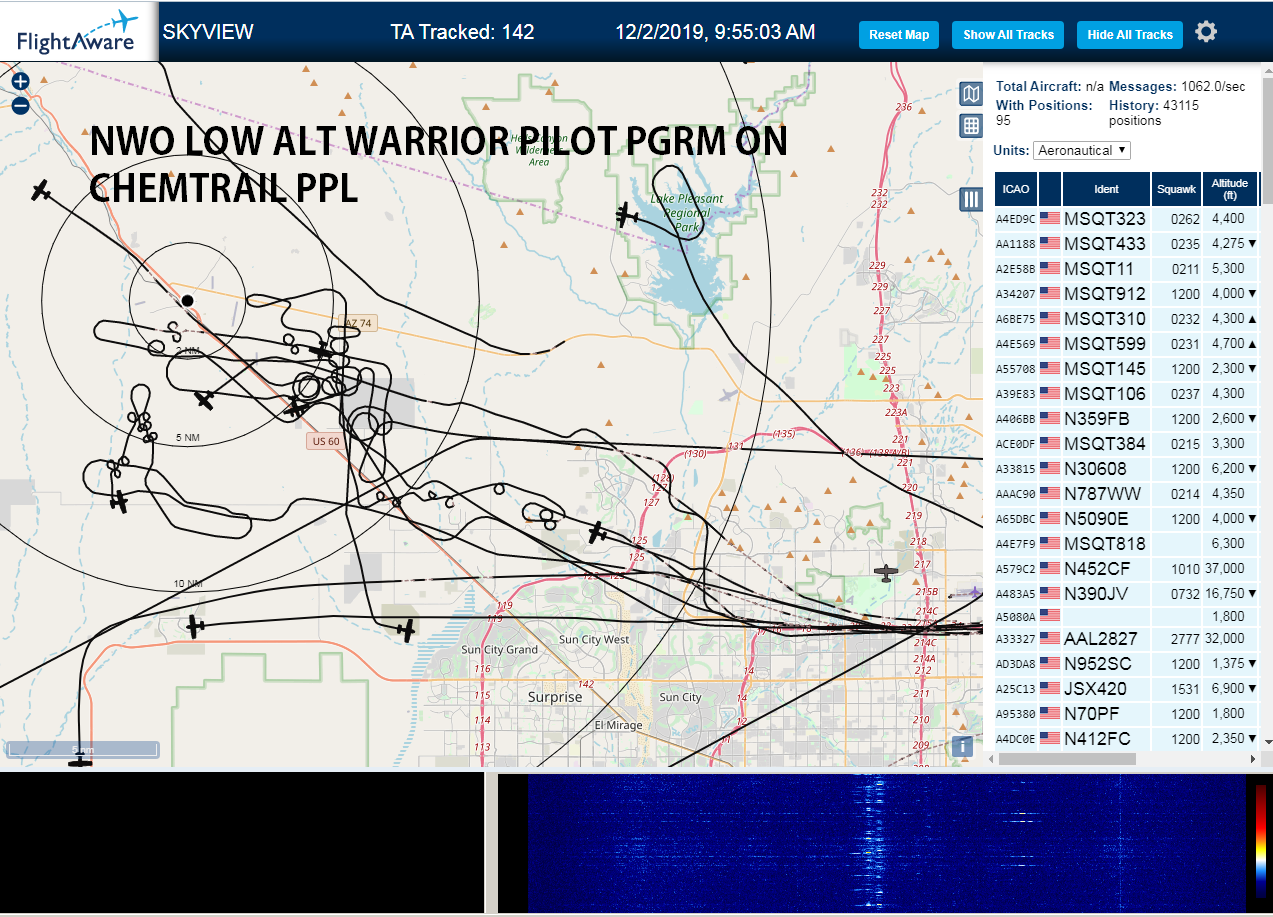
Task: Select aircraft row MSQT433
Action: (1126, 243)
